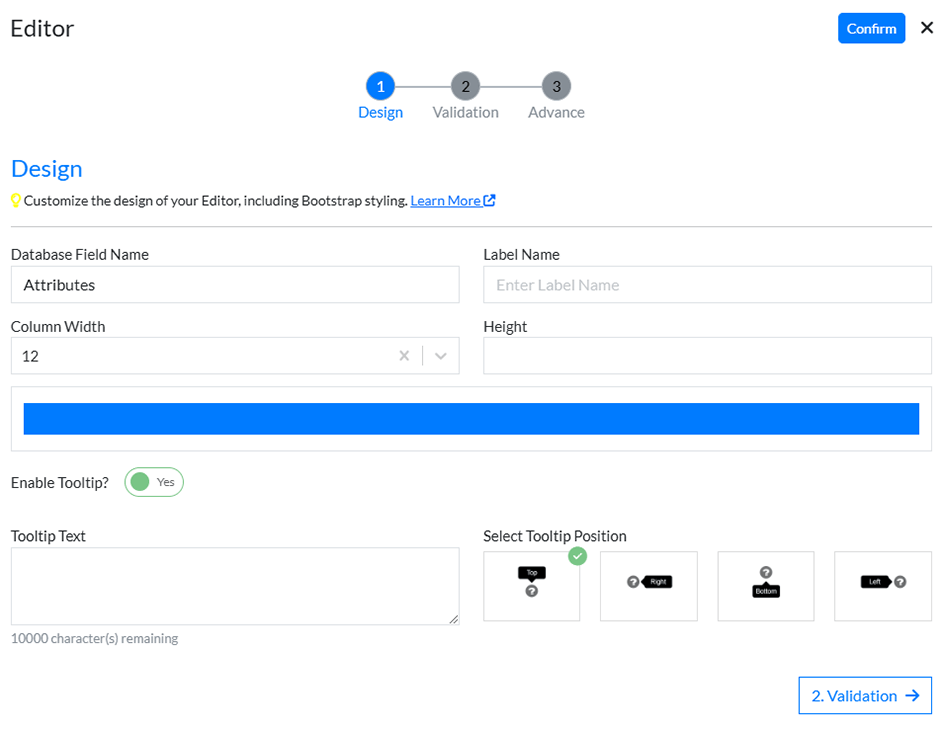
Task: Expand the Column Width dropdown arrow
Action: tap(440, 356)
